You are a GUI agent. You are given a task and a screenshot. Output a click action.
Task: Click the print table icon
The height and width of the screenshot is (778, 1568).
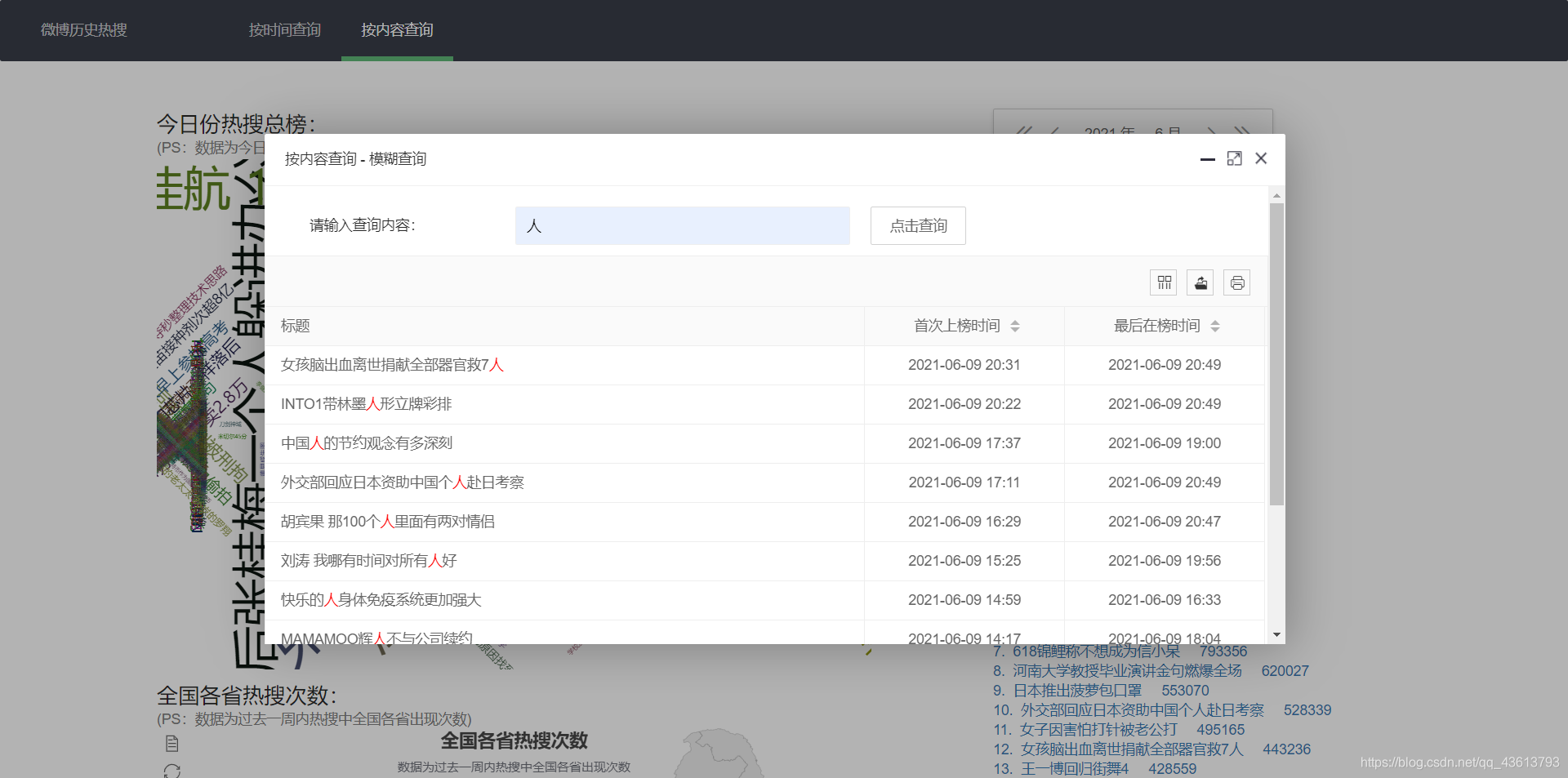pyautogui.click(x=1237, y=282)
